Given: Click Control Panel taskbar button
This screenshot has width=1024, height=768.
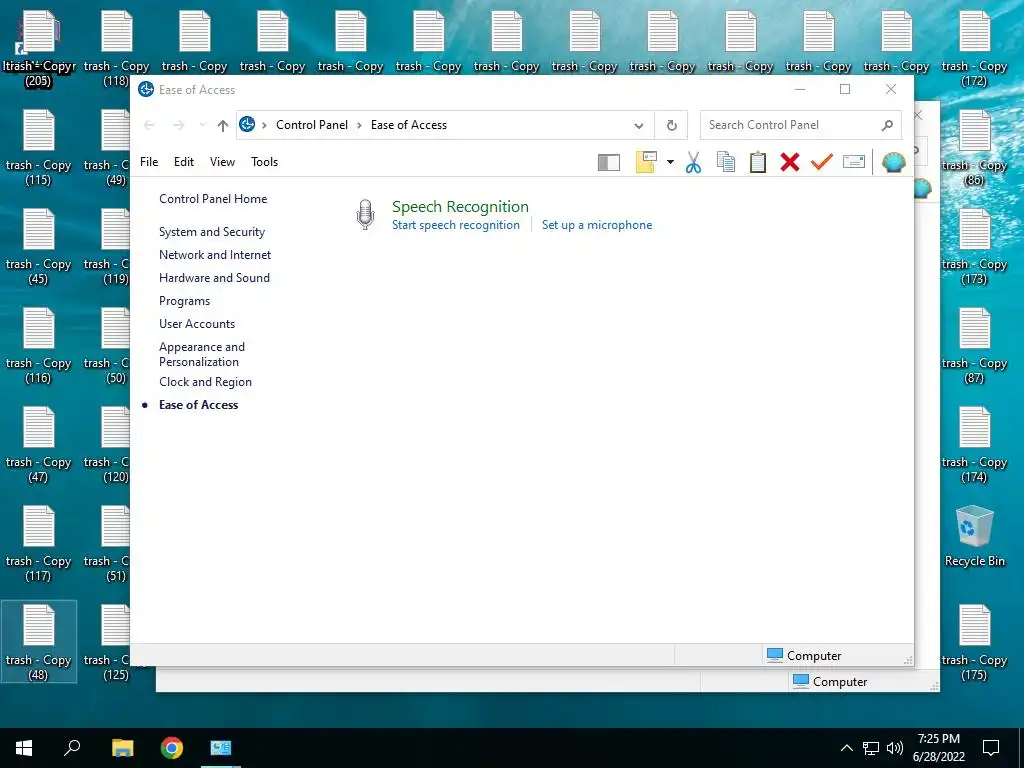Looking at the screenshot, I should coord(221,748).
